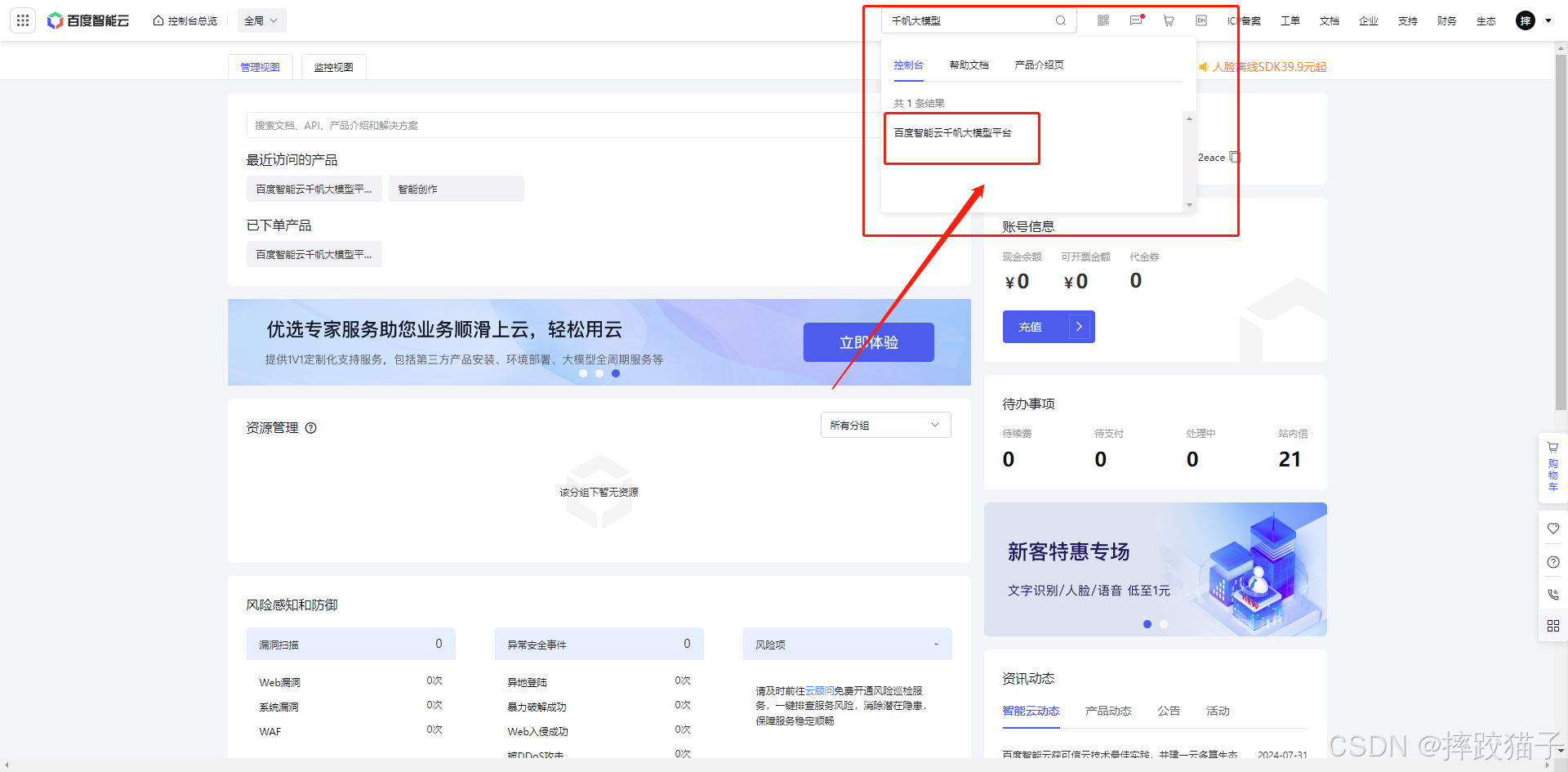
Task: Open the product grid menu icon
Action: [23, 20]
